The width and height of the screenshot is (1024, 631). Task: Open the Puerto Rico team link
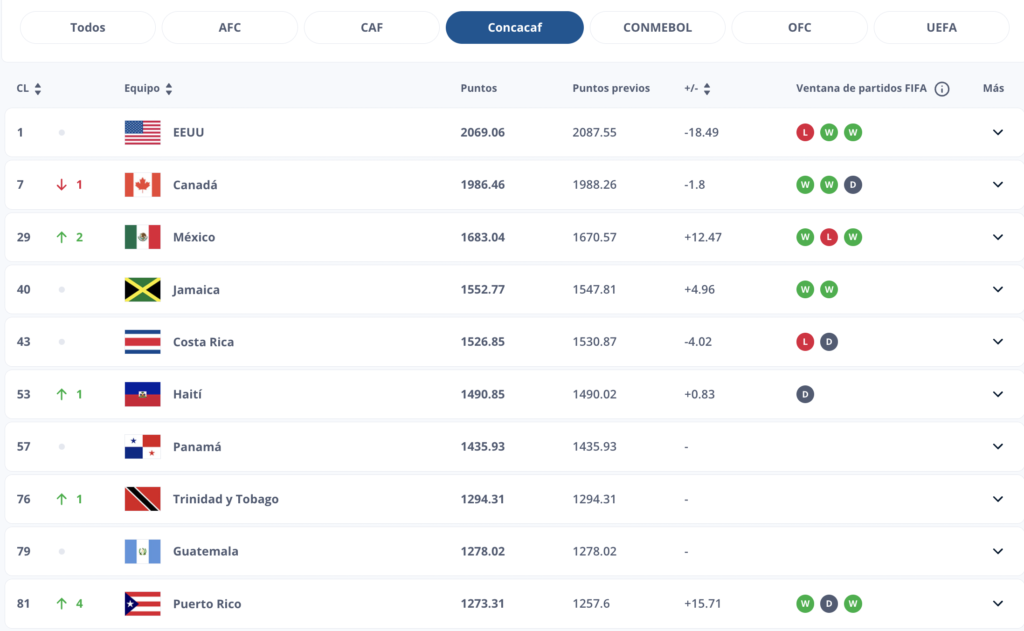[207, 604]
